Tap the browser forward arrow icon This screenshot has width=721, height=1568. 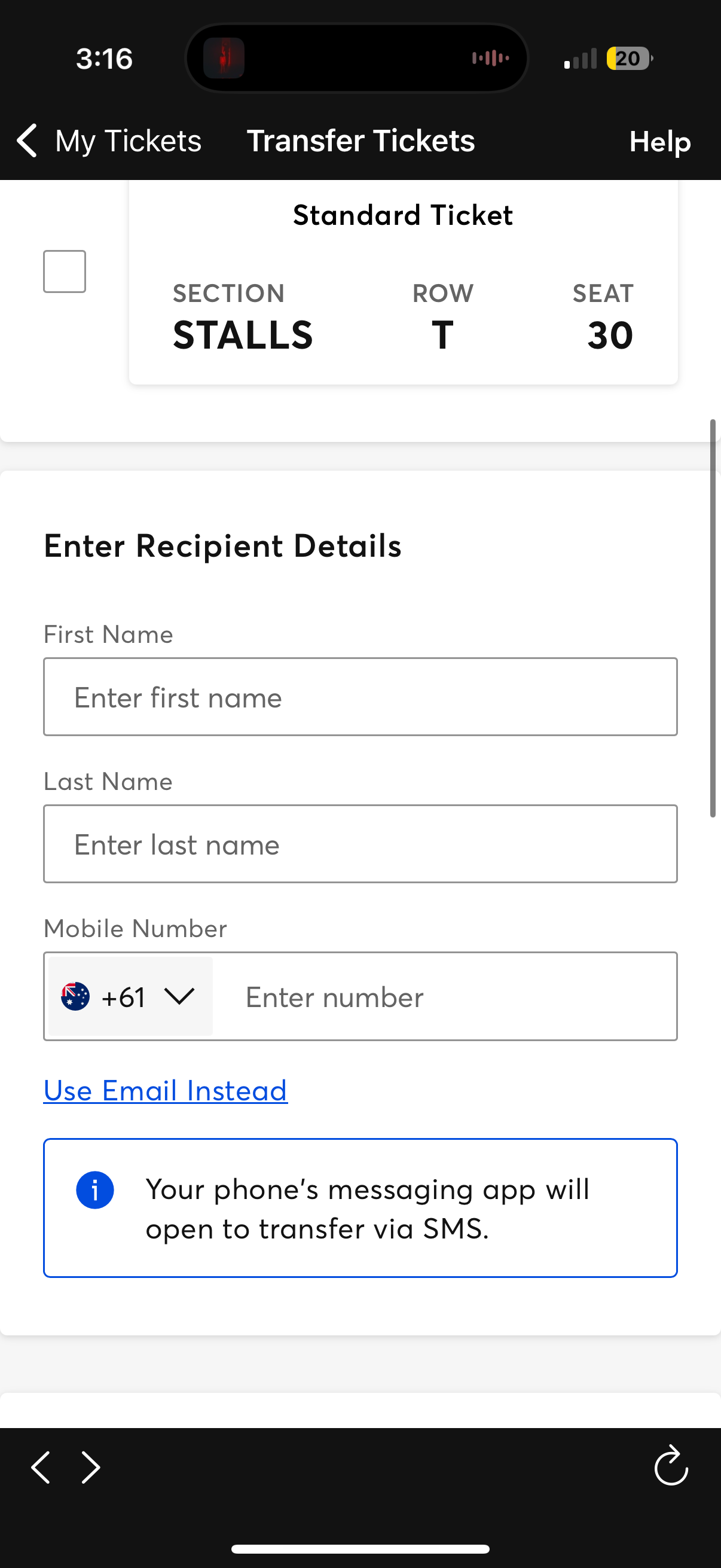[91, 1468]
